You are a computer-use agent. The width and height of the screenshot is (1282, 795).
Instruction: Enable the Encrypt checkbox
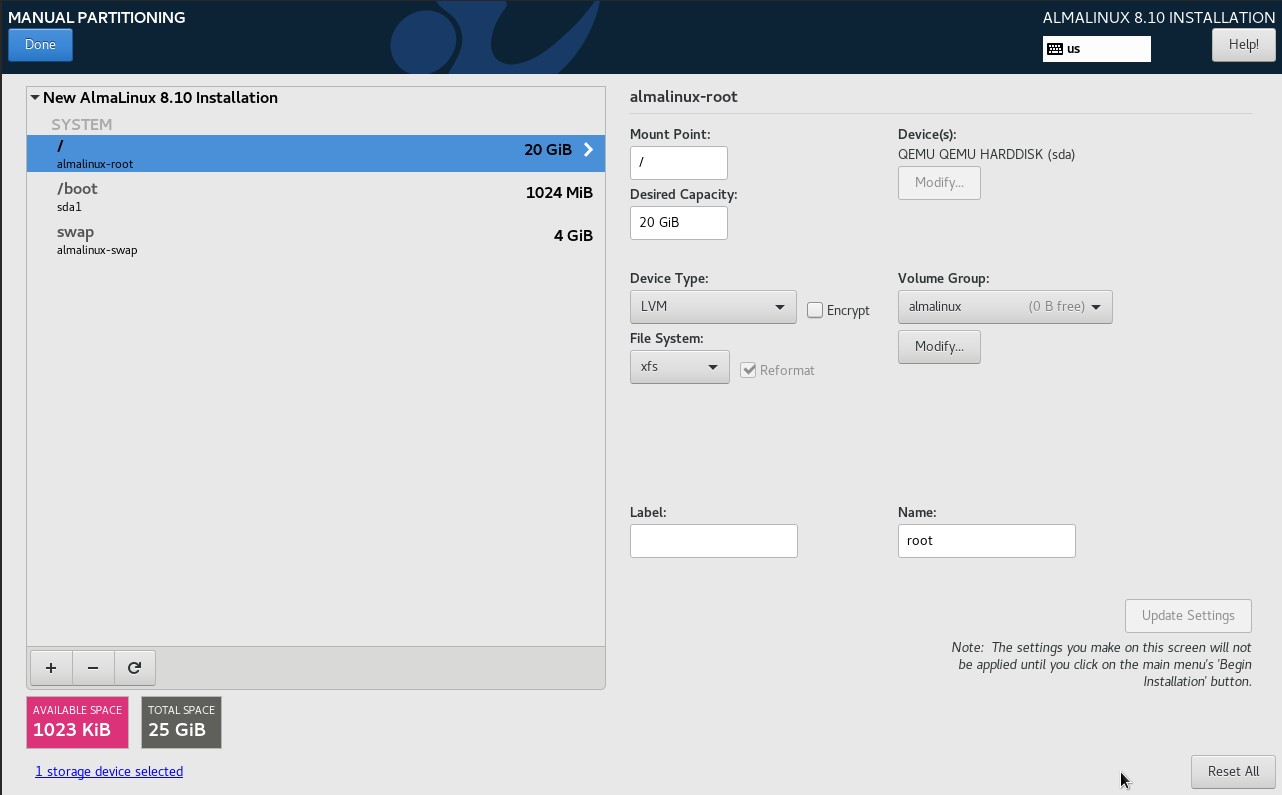pyautogui.click(x=815, y=310)
